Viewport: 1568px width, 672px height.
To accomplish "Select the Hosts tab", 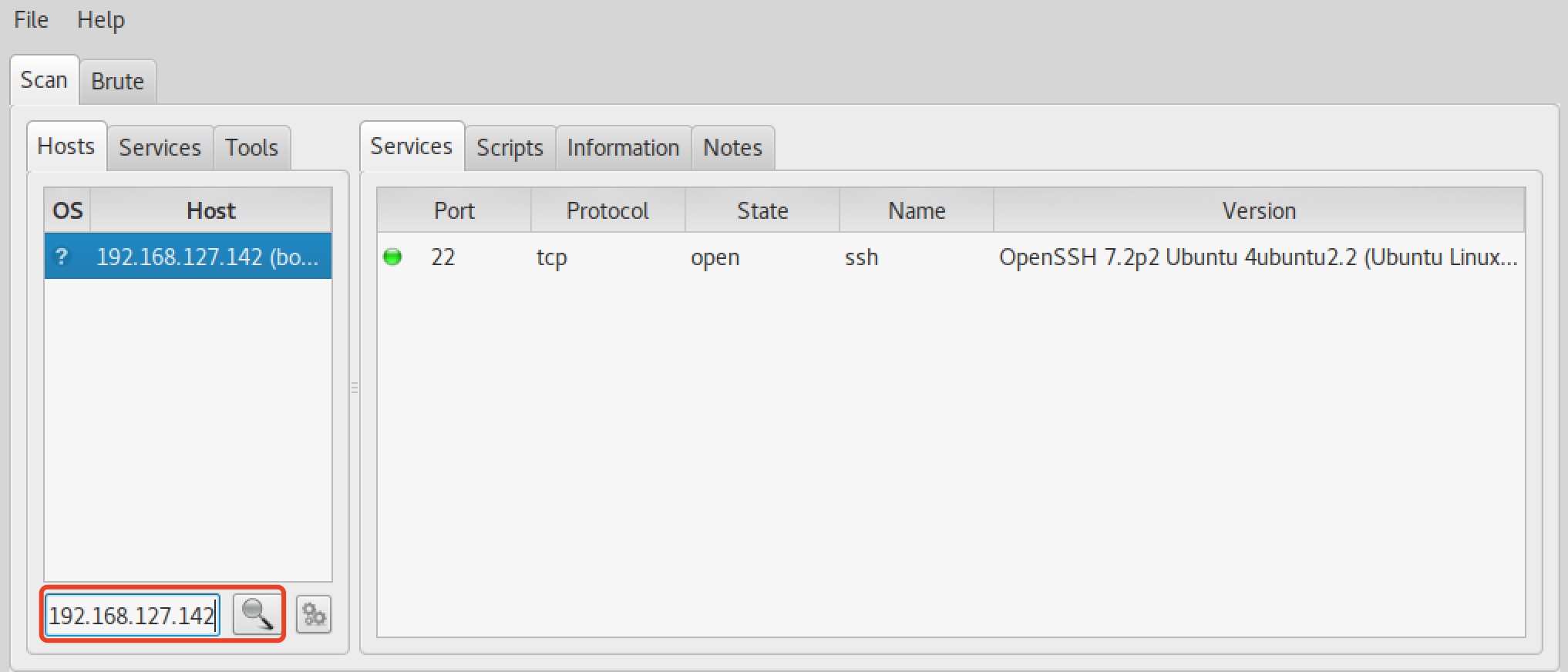I will pos(66,146).
